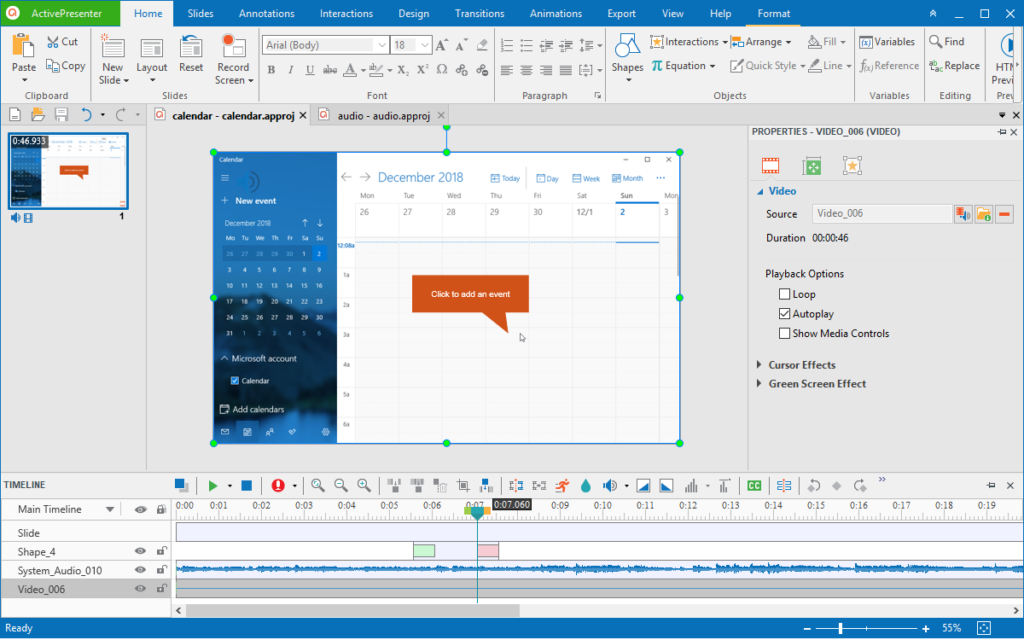Open the font size dropdown
This screenshot has width=1024, height=640.
pos(424,45)
